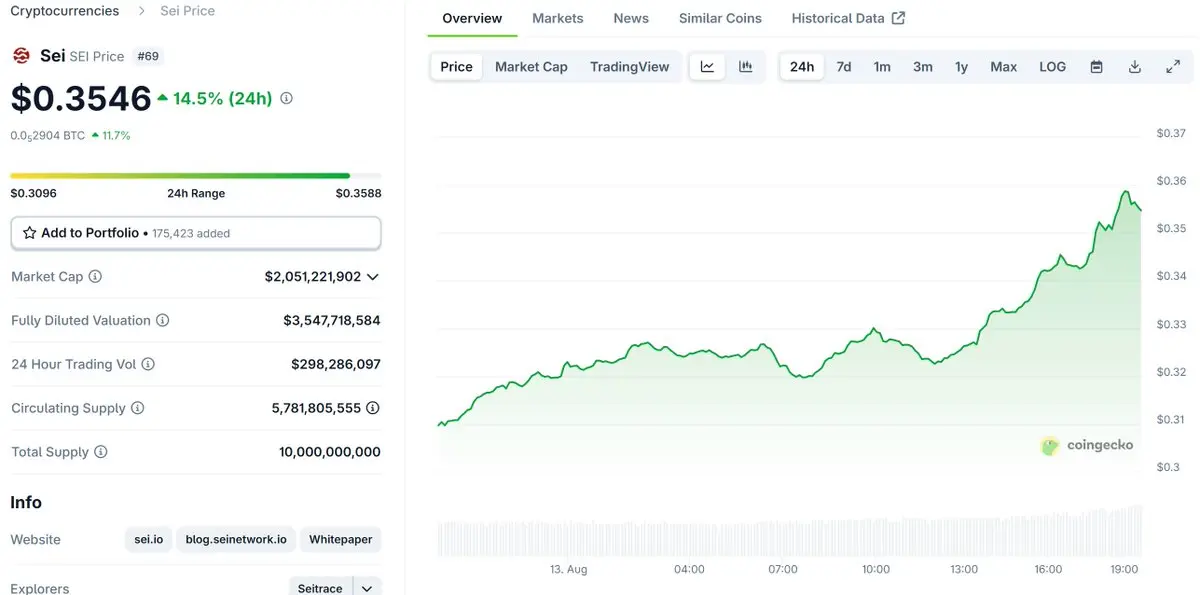Open the Whitepaper link
This screenshot has width=1200, height=595.
pos(340,539)
